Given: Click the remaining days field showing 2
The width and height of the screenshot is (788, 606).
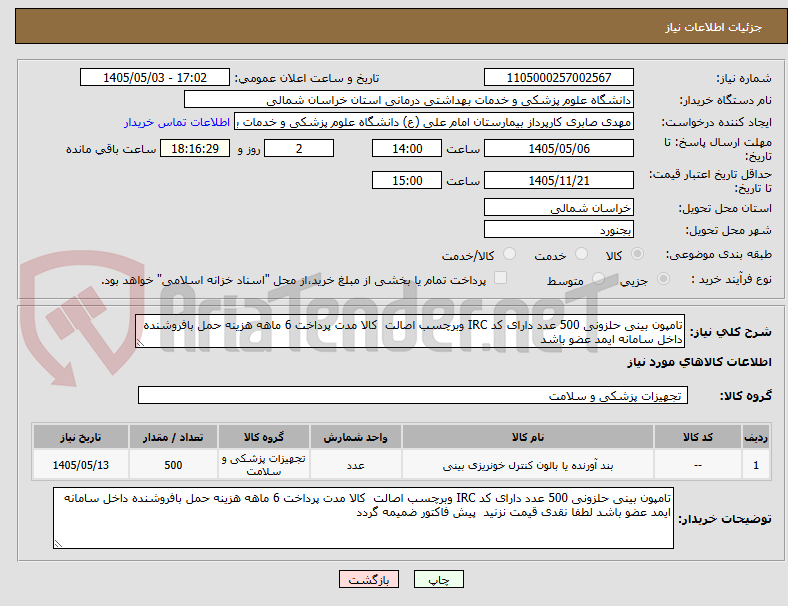Looking at the screenshot, I should coord(299,149).
